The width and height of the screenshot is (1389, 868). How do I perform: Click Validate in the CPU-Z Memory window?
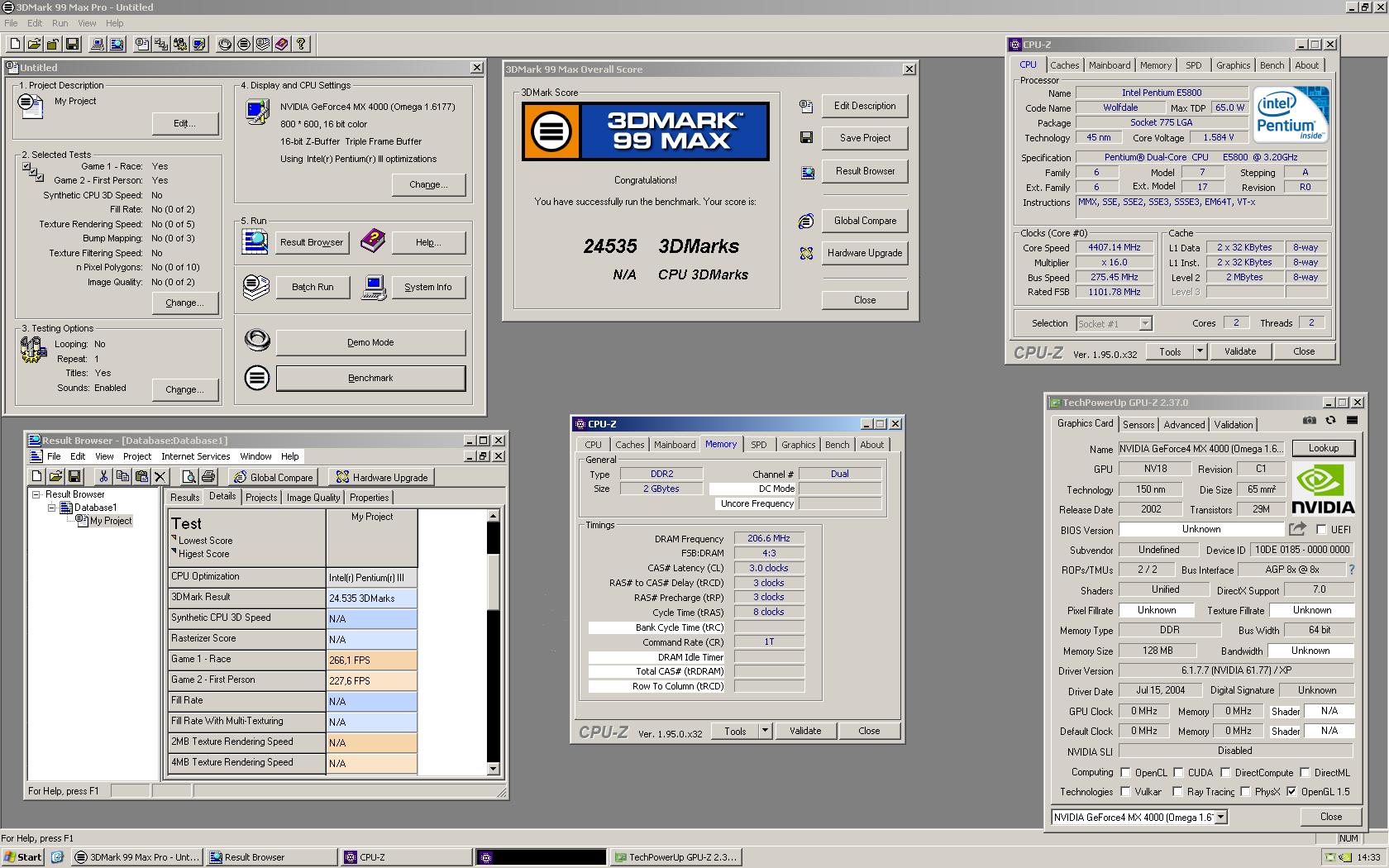(x=805, y=731)
